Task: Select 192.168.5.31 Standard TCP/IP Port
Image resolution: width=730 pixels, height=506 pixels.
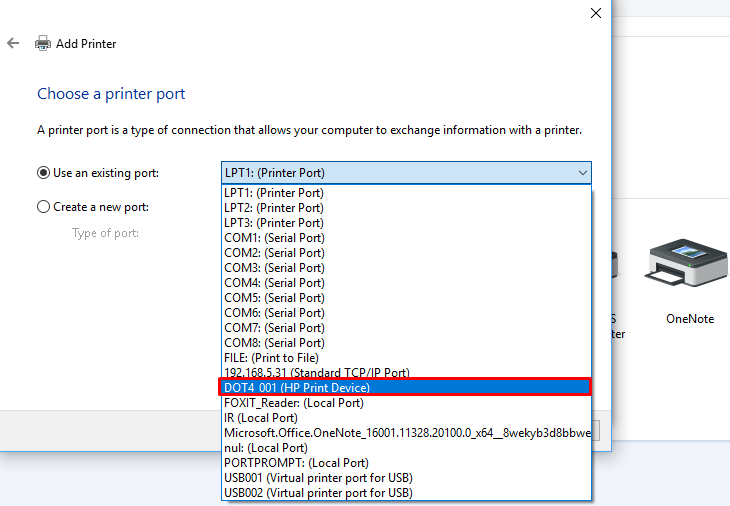Action: [x=317, y=373]
